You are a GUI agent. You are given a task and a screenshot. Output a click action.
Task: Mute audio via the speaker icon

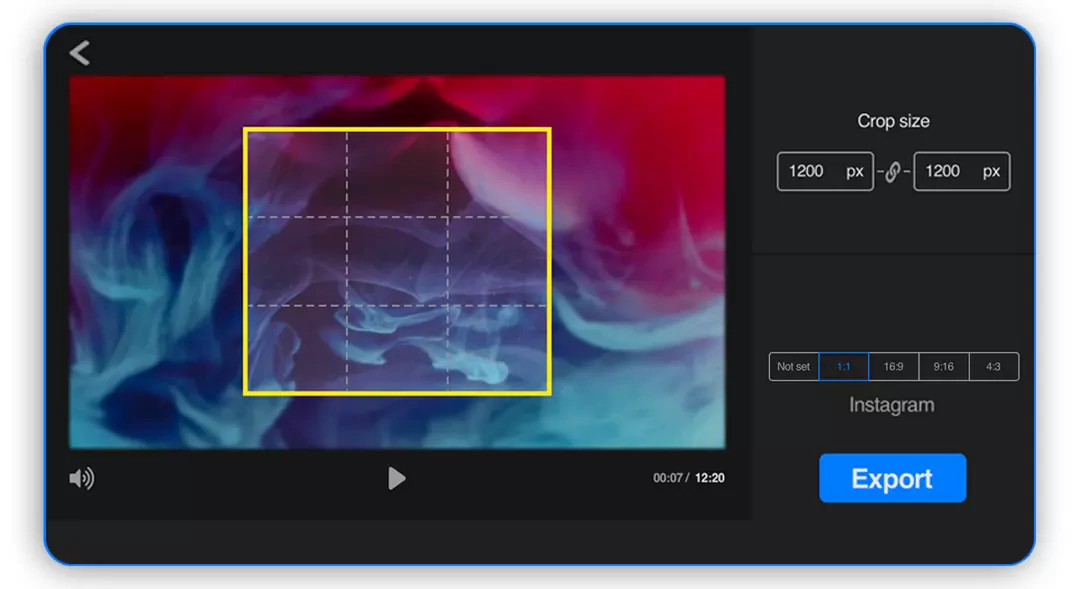pos(83,478)
